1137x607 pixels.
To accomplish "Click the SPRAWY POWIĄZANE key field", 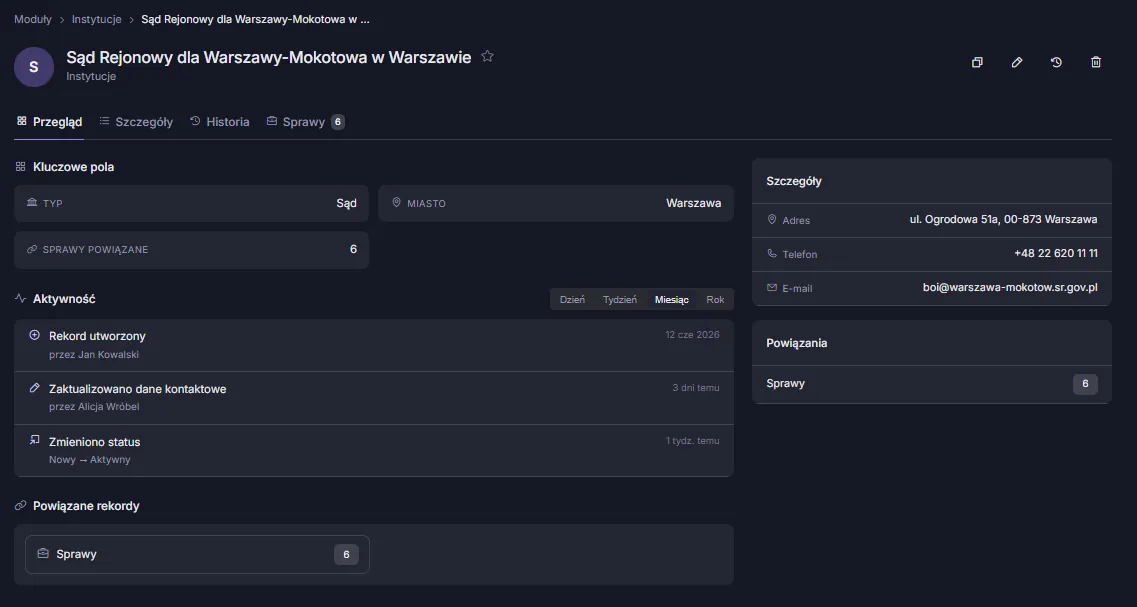I will pyautogui.click(x=191, y=249).
